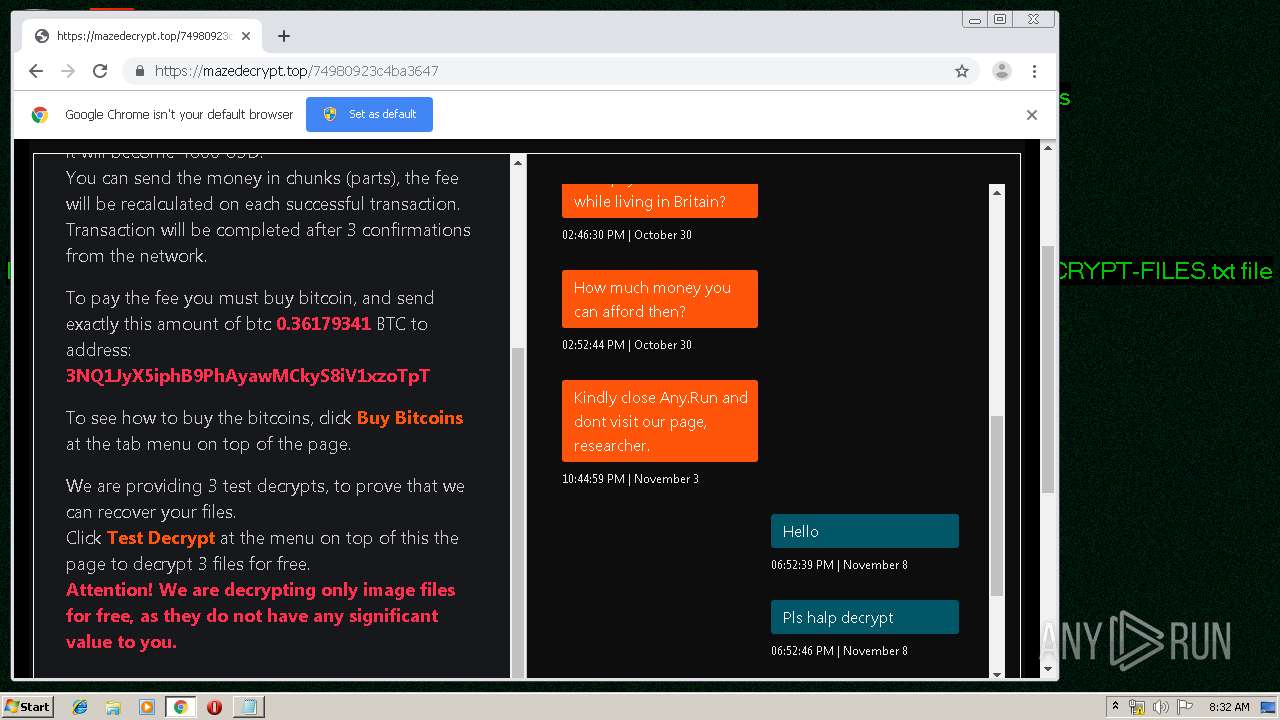Click the Chrome taskbar icon
The width and height of the screenshot is (1280, 720).
(180, 707)
